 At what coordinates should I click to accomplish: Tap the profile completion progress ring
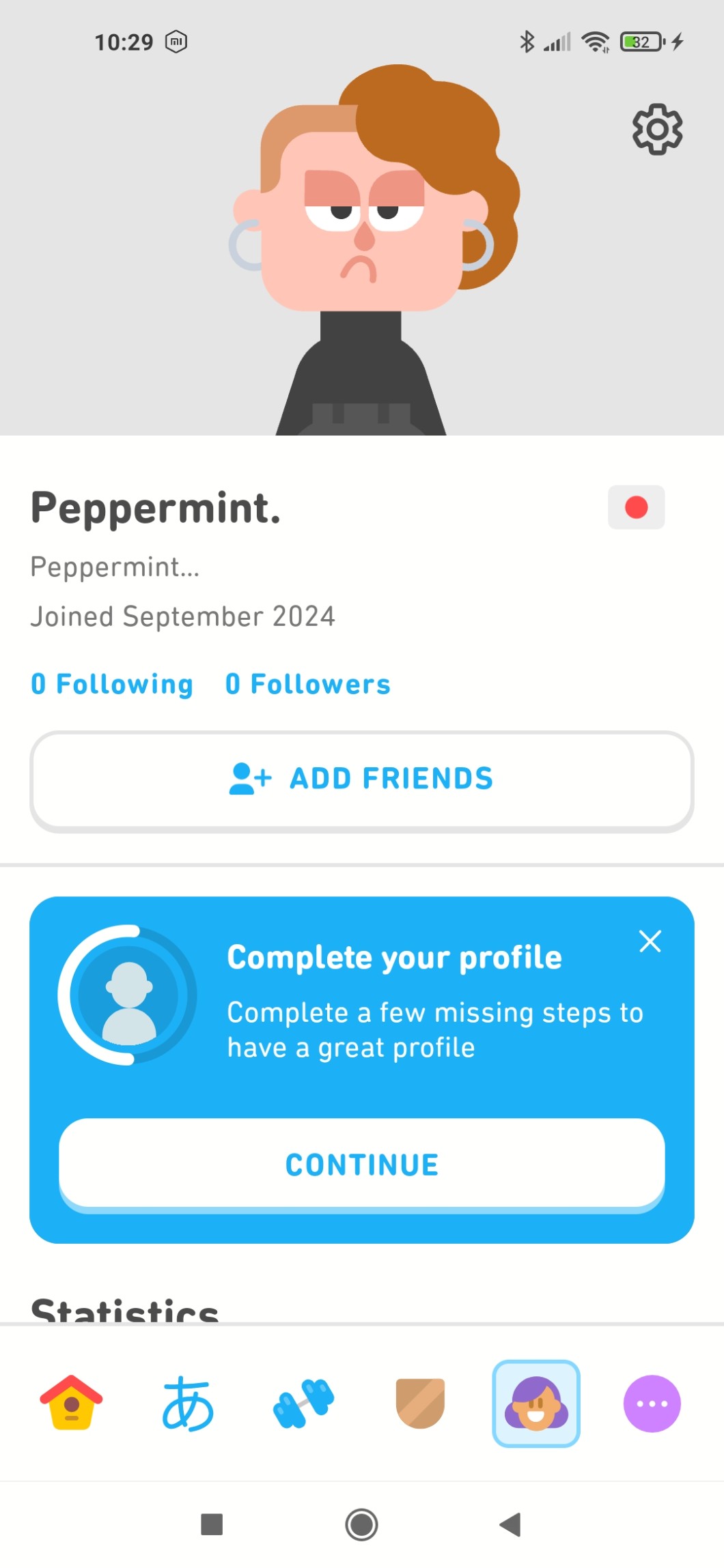pyautogui.click(x=128, y=995)
